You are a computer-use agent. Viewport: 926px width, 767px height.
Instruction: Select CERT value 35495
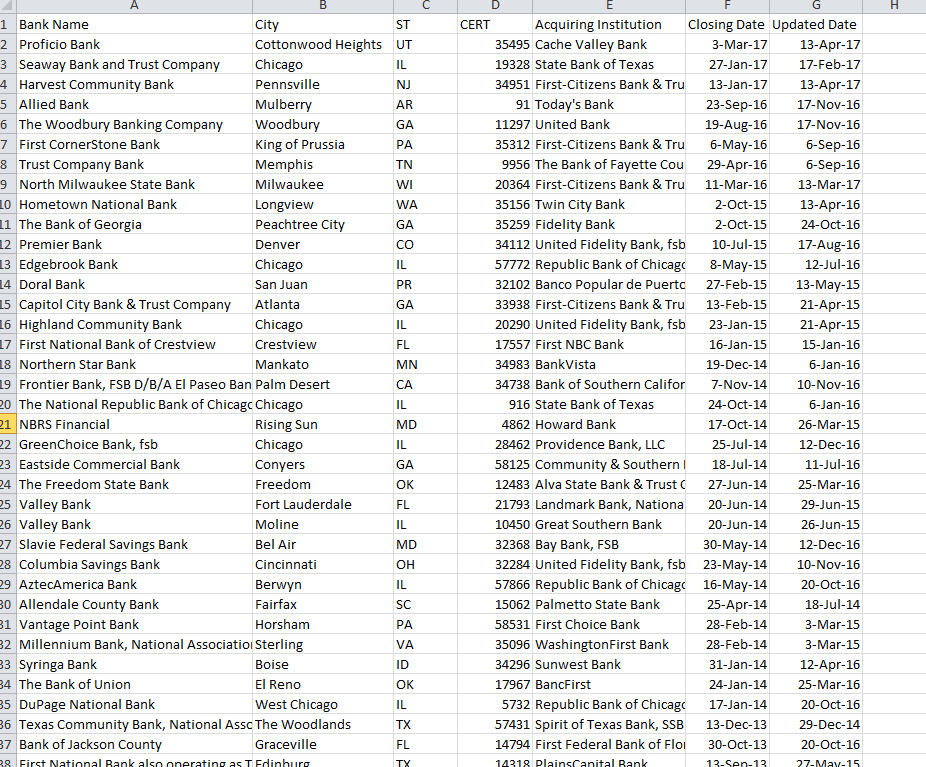495,45
